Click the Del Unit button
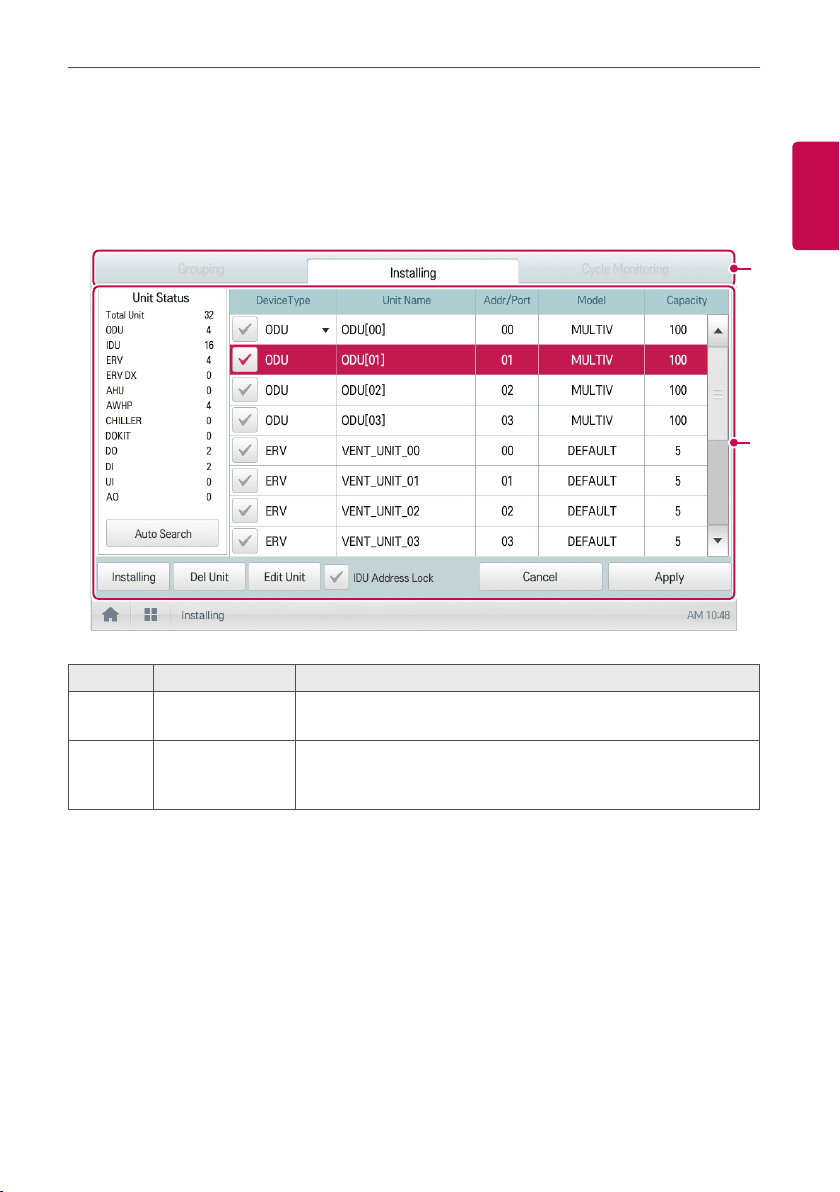 [209, 577]
